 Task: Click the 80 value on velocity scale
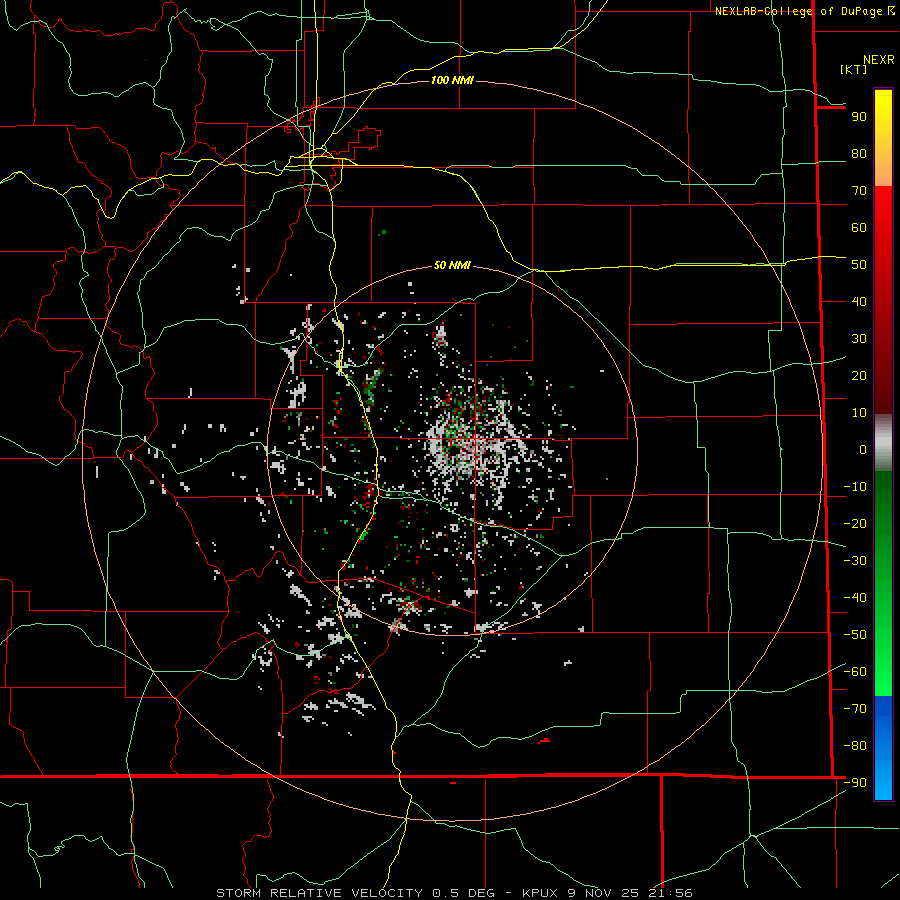[859, 153]
